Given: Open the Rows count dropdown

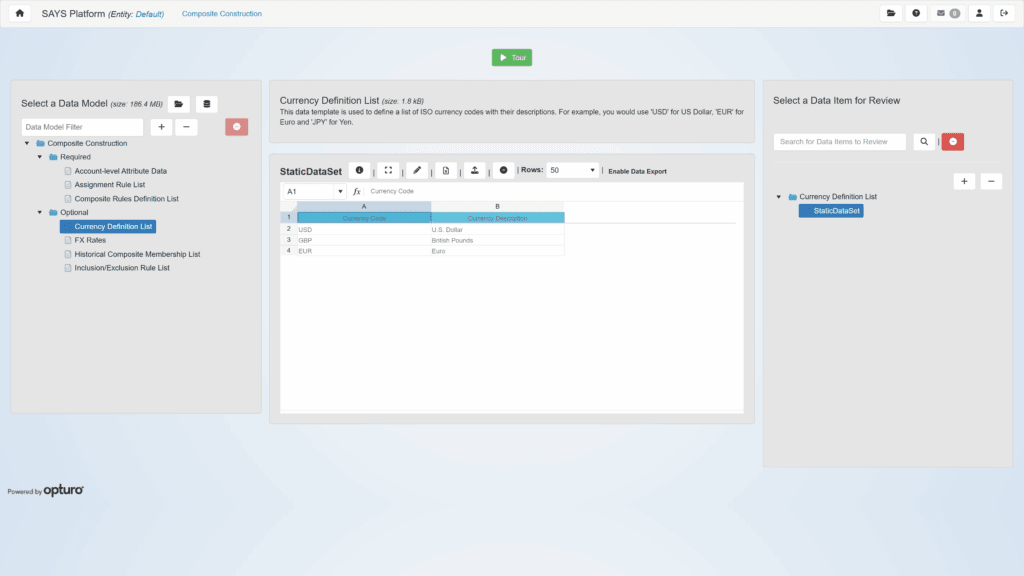Looking at the screenshot, I should coord(572,171).
